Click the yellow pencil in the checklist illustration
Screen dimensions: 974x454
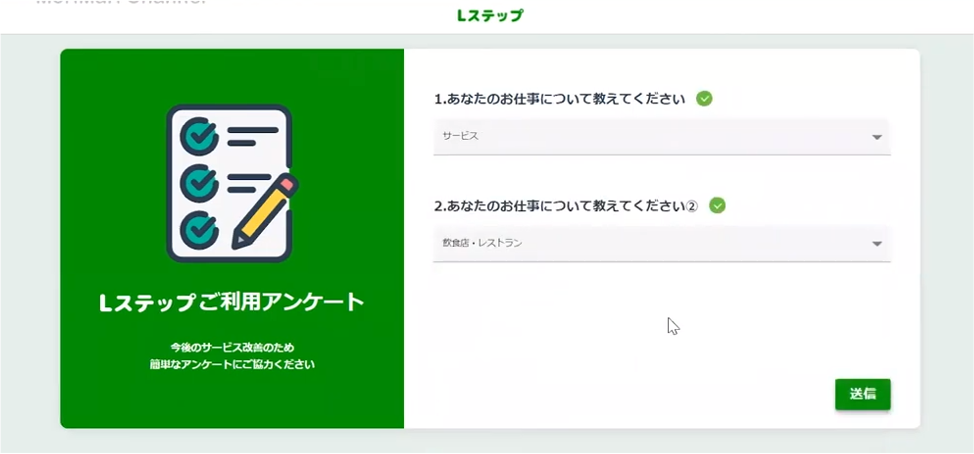[265, 211]
